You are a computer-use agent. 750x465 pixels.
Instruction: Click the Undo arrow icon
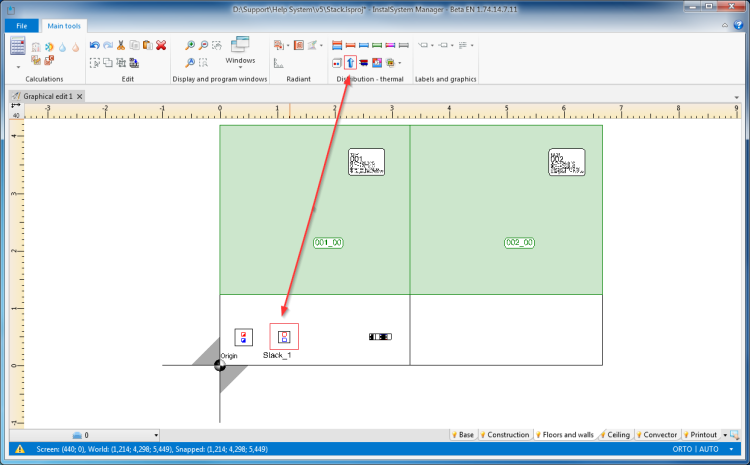point(94,45)
